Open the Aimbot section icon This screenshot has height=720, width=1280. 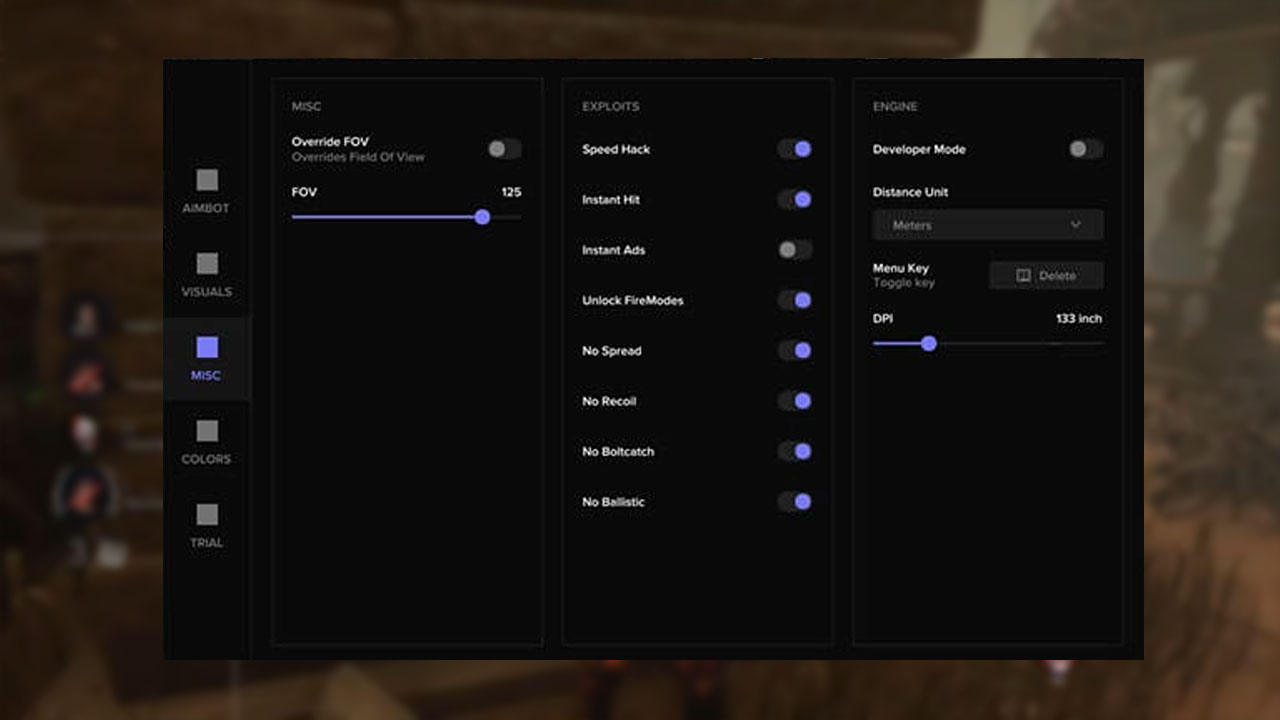point(207,180)
